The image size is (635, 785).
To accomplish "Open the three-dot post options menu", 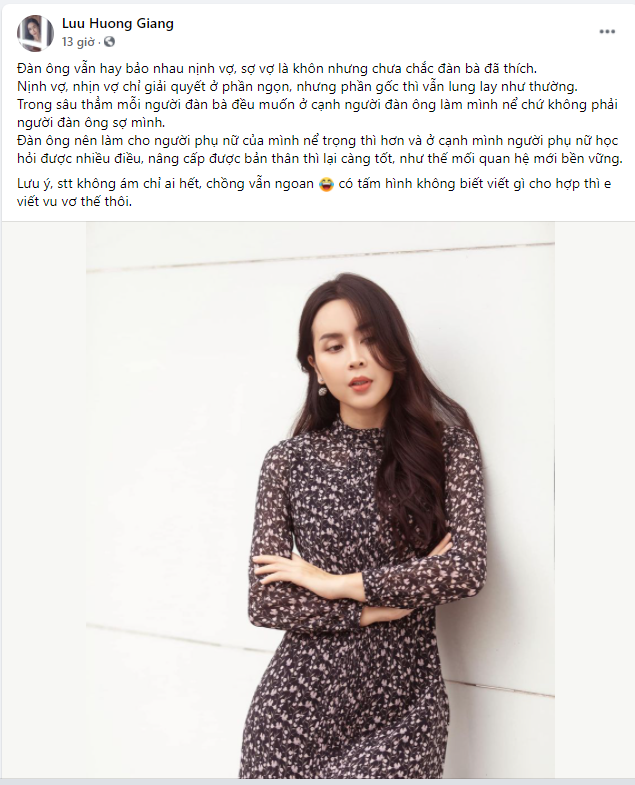I will pos(607,32).
